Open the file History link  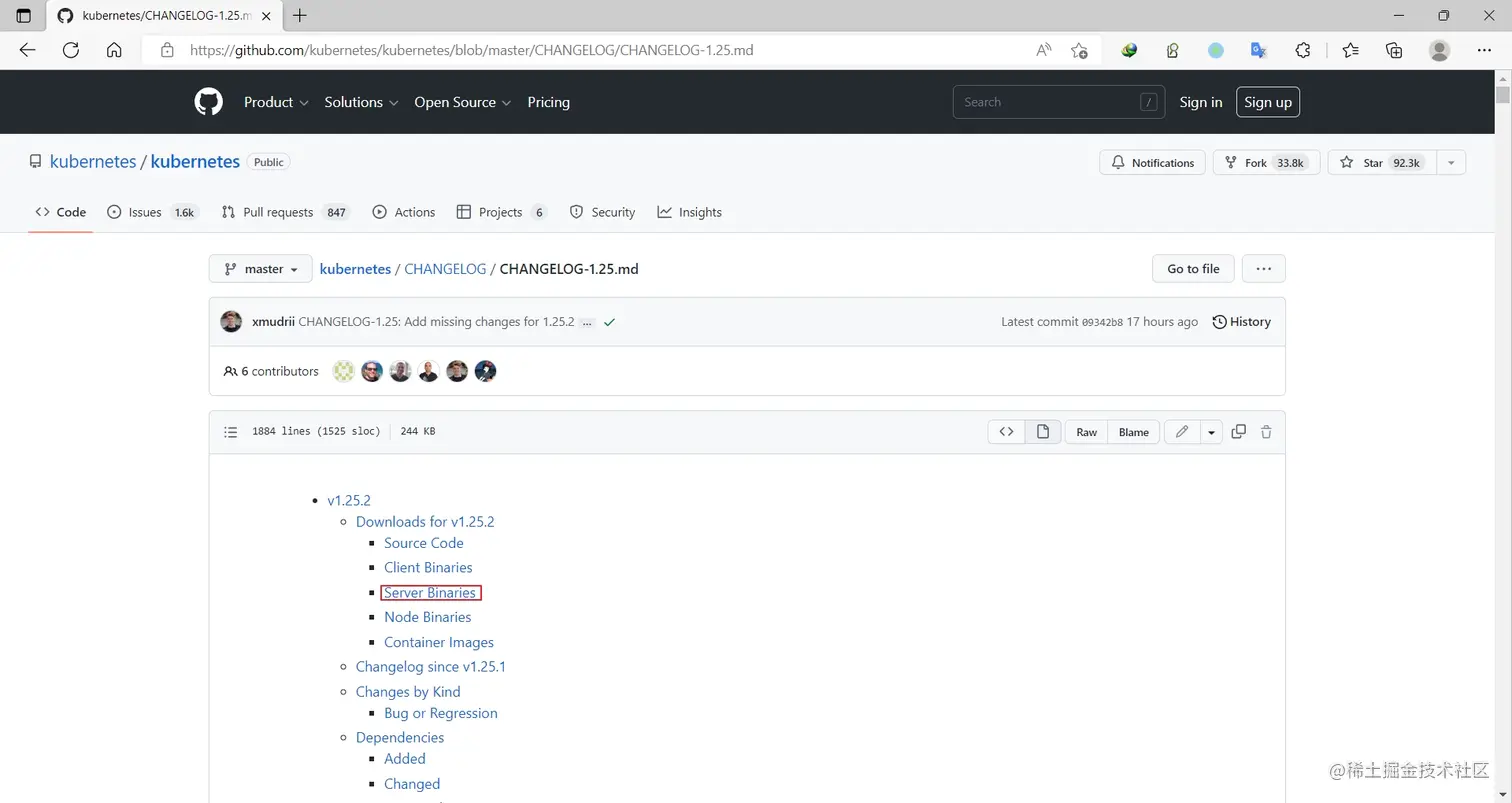(x=1241, y=322)
